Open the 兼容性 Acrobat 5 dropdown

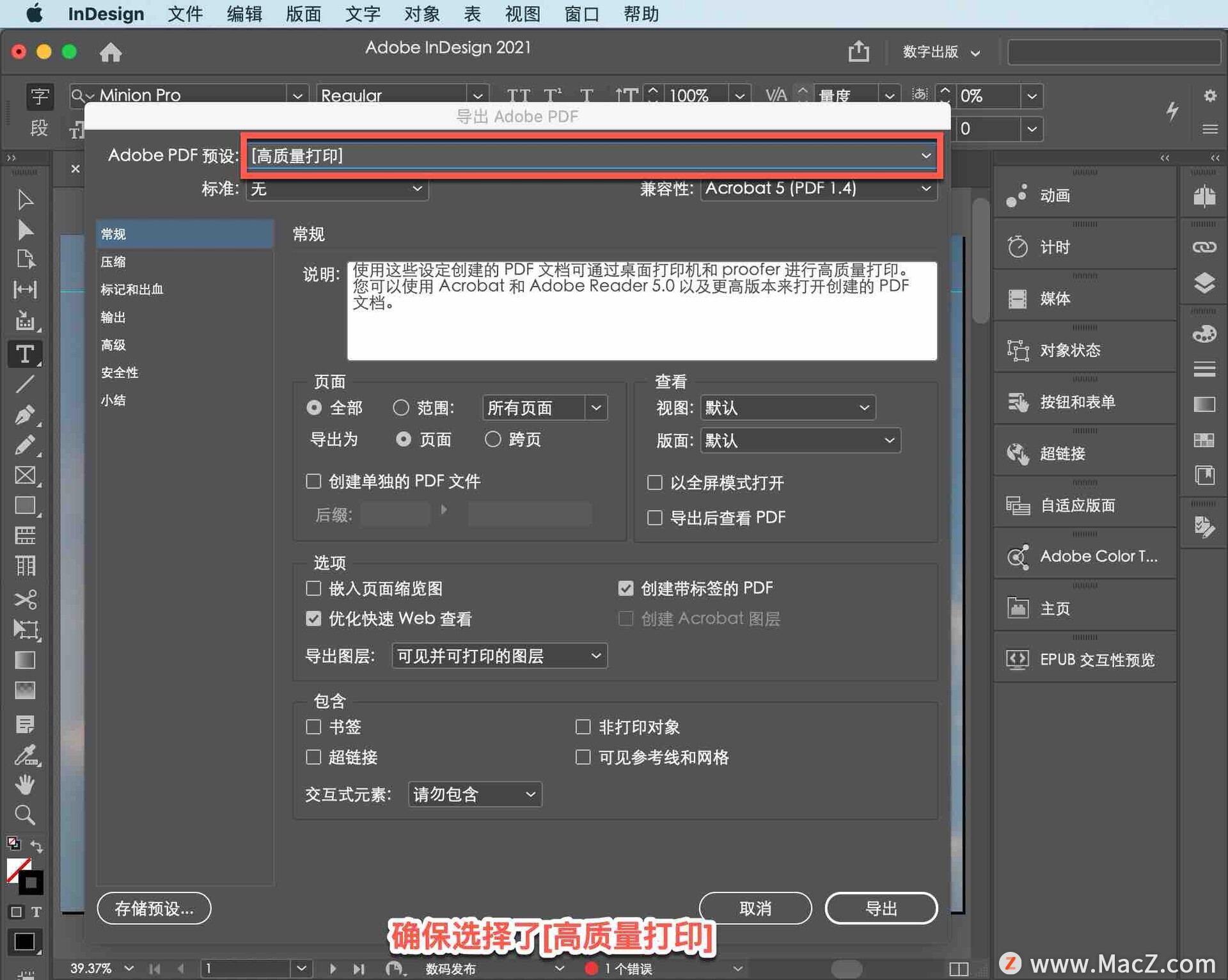pyautogui.click(x=819, y=189)
